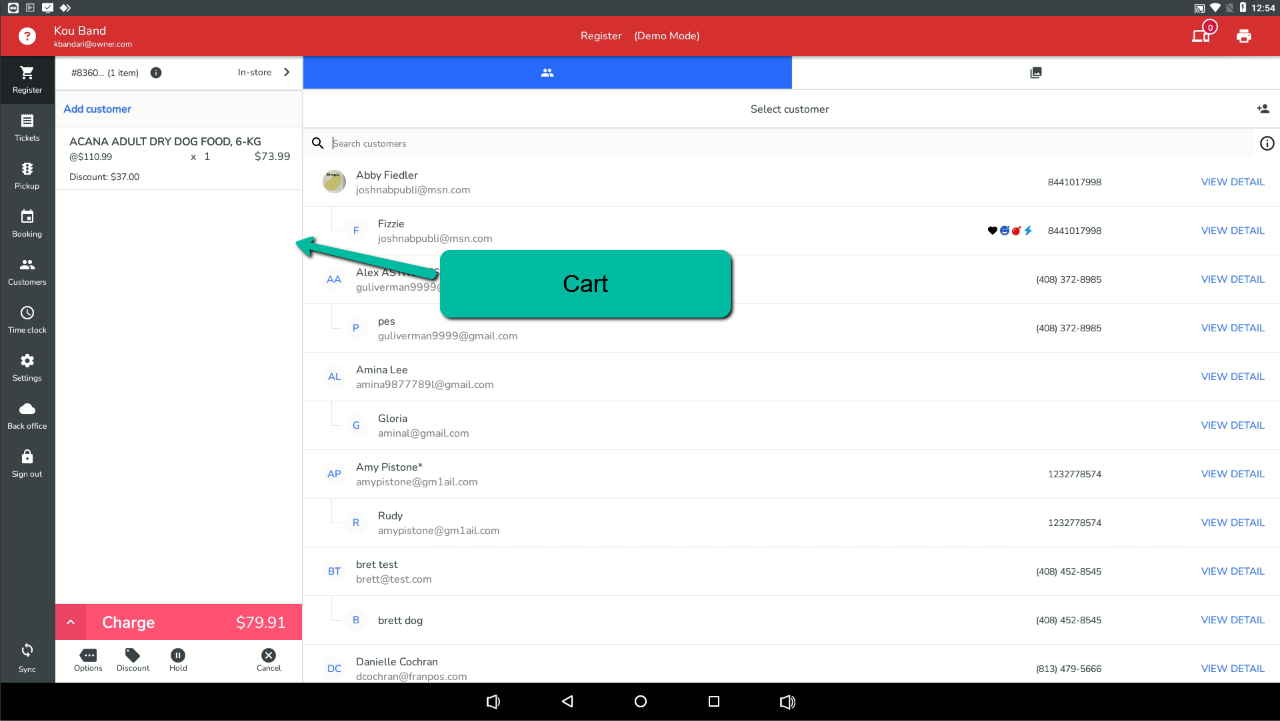Expand the In-store order type chevron

pyautogui.click(x=287, y=72)
